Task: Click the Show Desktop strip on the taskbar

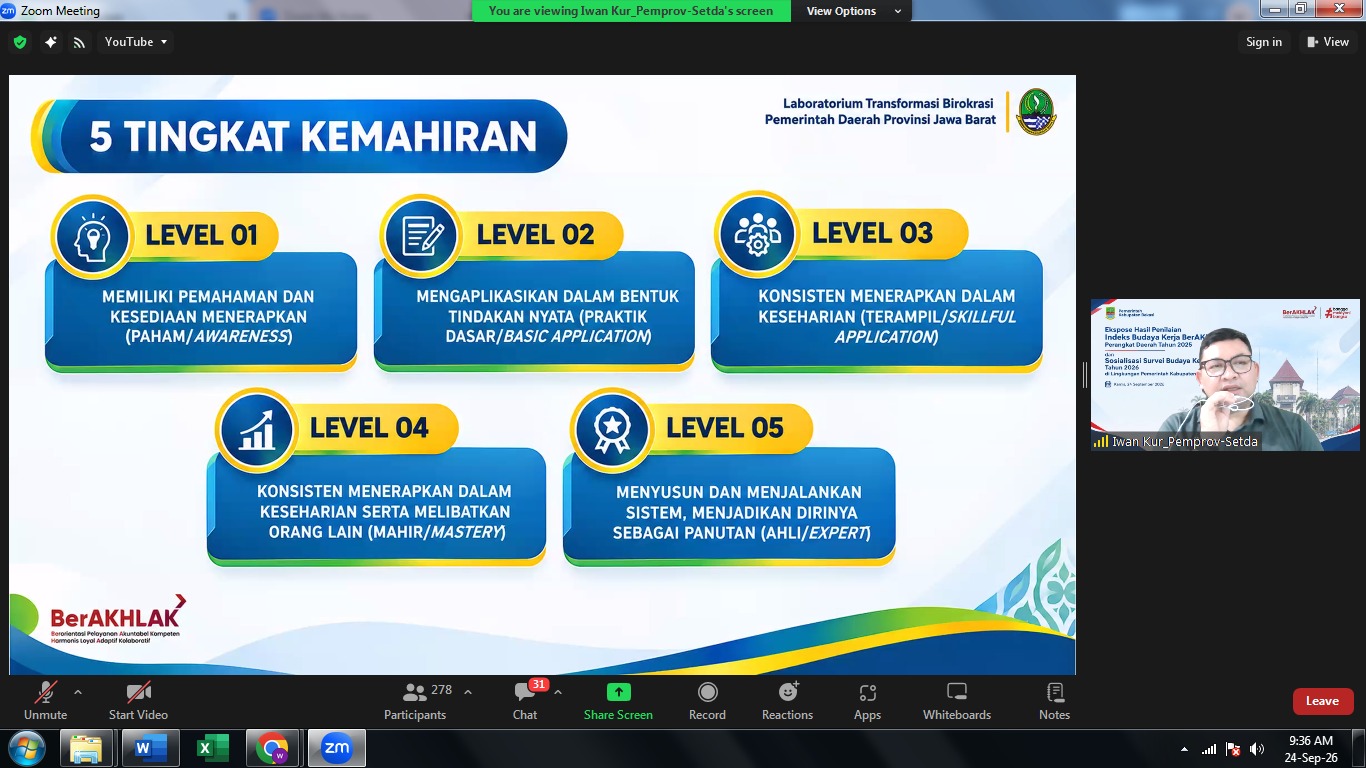Action: [x=1359, y=749]
